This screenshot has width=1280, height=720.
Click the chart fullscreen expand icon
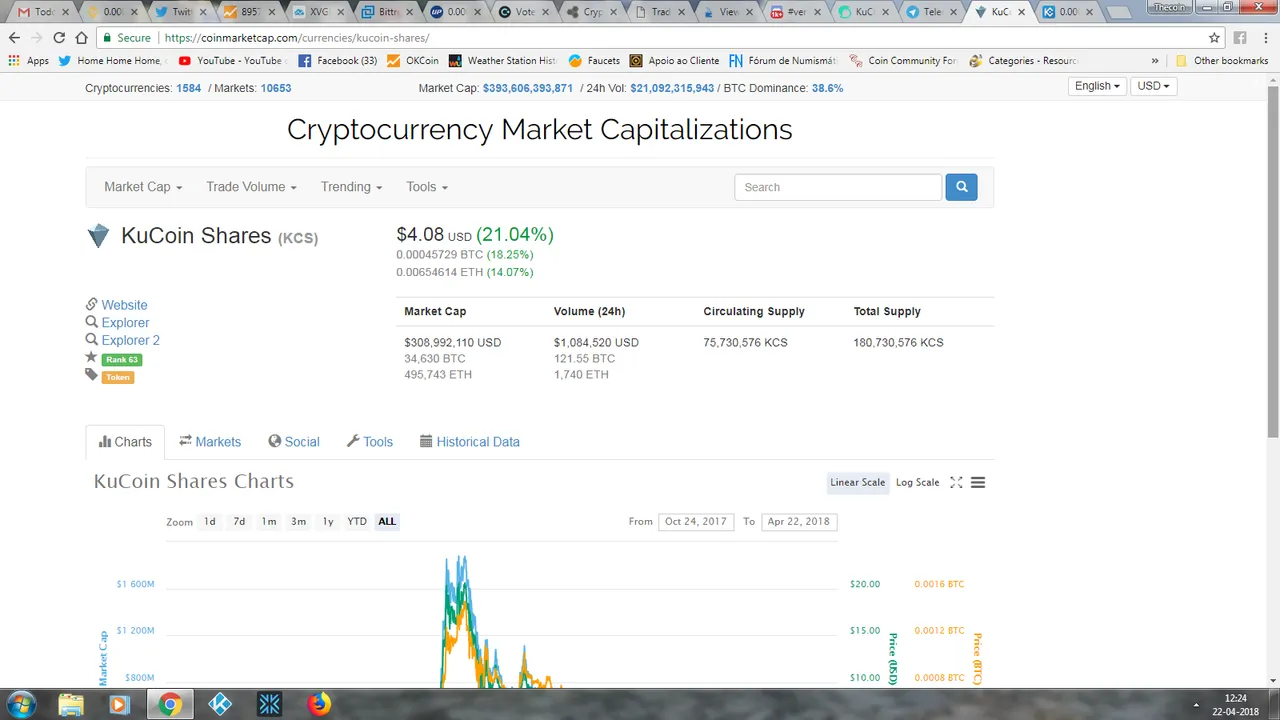pyautogui.click(x=956, y=482)
